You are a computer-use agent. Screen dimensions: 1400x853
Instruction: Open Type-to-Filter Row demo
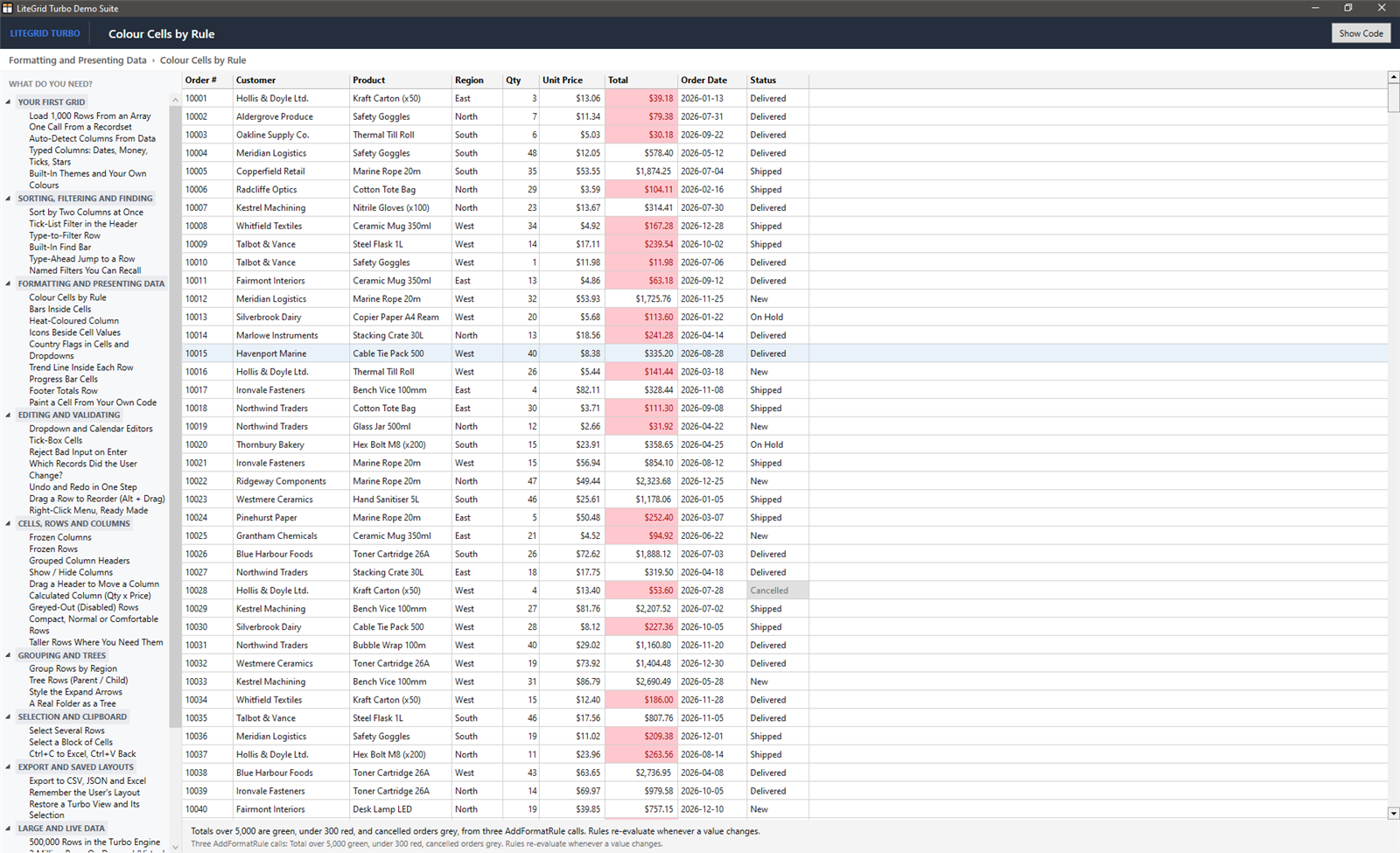coord(64,235)
